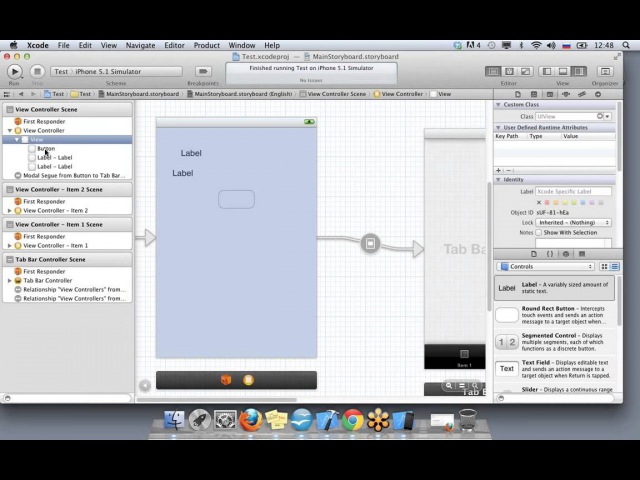Hide document outline with round arrow button
Screen dimensions: 640x480
[144, 385]
